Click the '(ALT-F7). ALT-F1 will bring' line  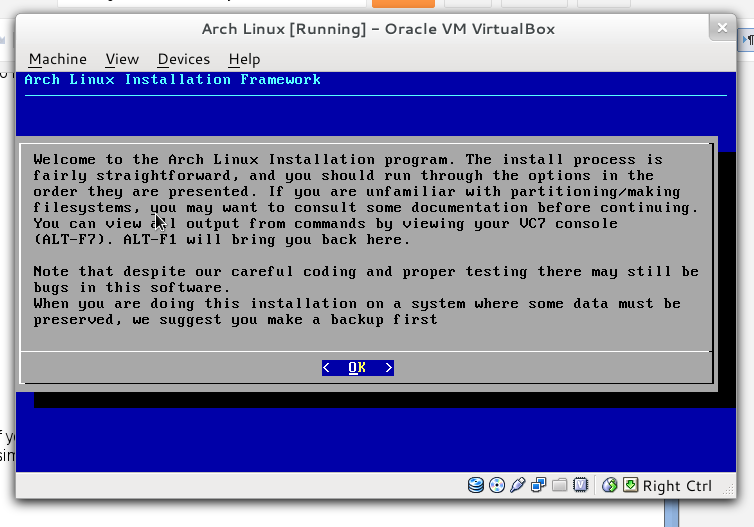pyautogui.click(x=221, y=239)
